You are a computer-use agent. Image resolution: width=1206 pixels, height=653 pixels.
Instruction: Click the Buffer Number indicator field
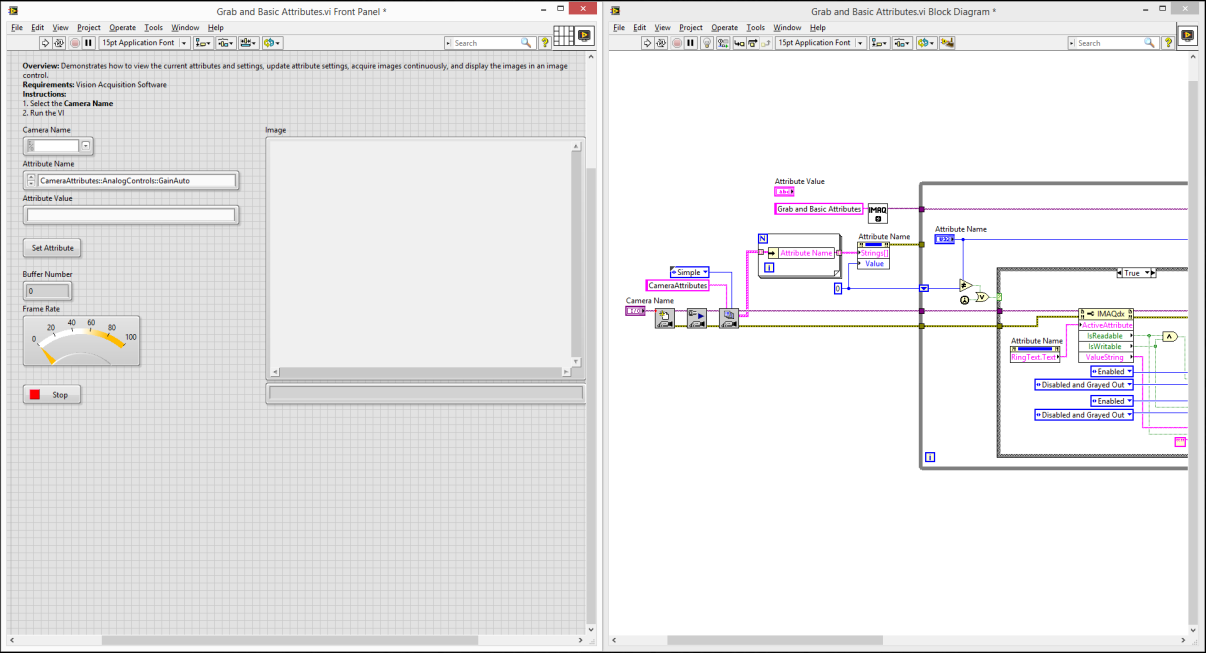pyautogui.click(x=47, y=291)
